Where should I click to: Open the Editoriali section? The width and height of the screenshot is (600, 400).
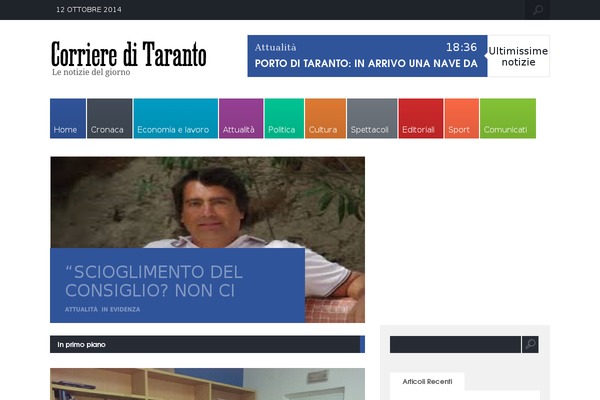click(x=421, y=118)
